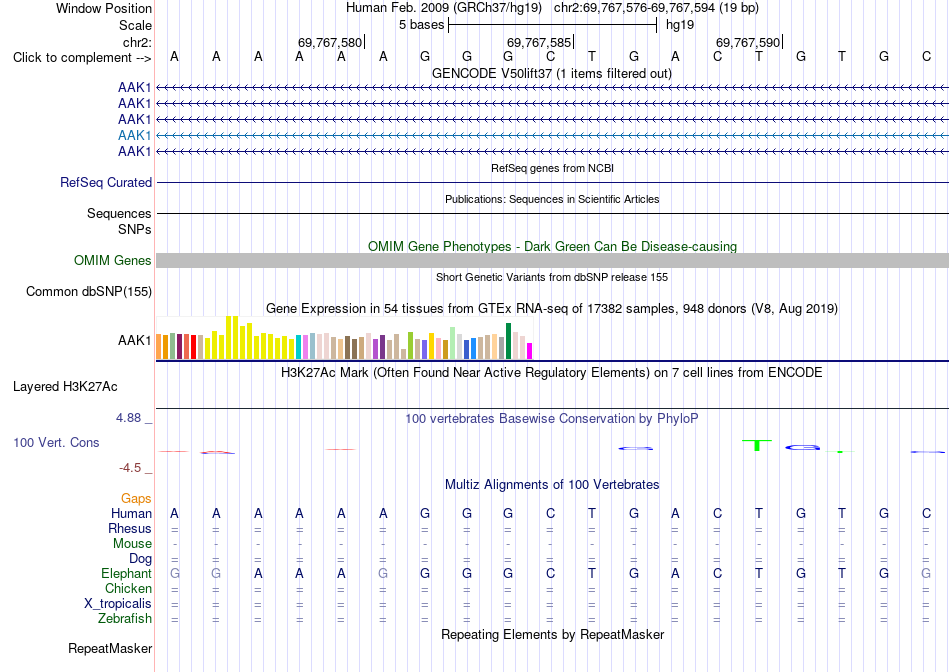Open '100 vertebrates Basewise Conservation by PhyloP' title
950x672 pixels.
tap(551, 418)
